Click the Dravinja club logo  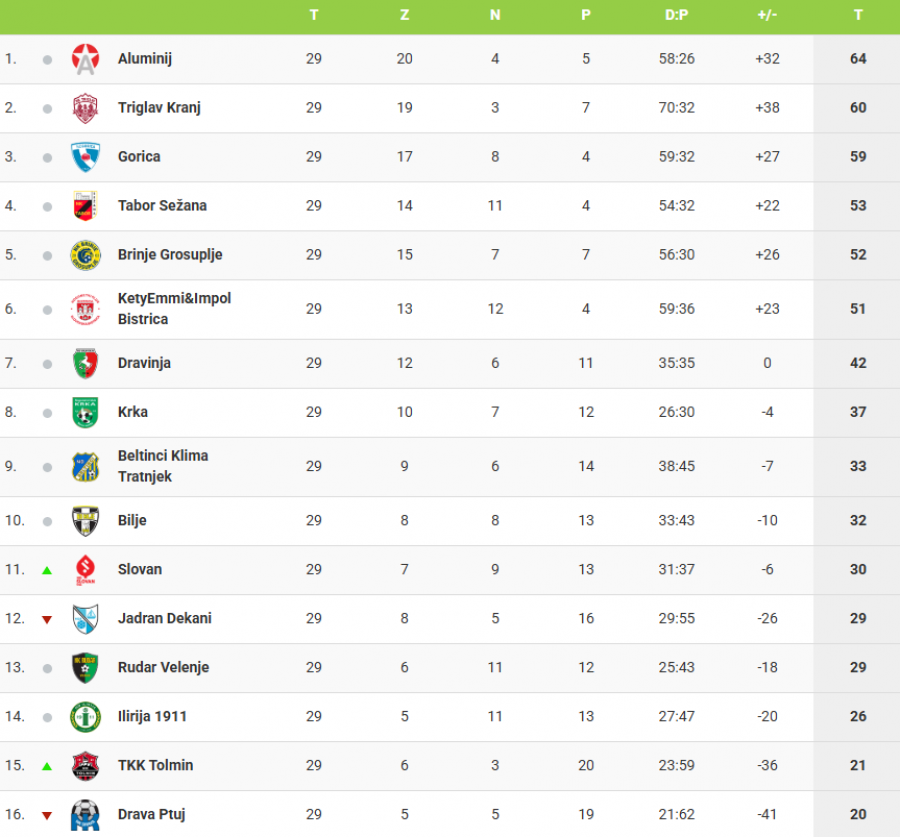86,363
